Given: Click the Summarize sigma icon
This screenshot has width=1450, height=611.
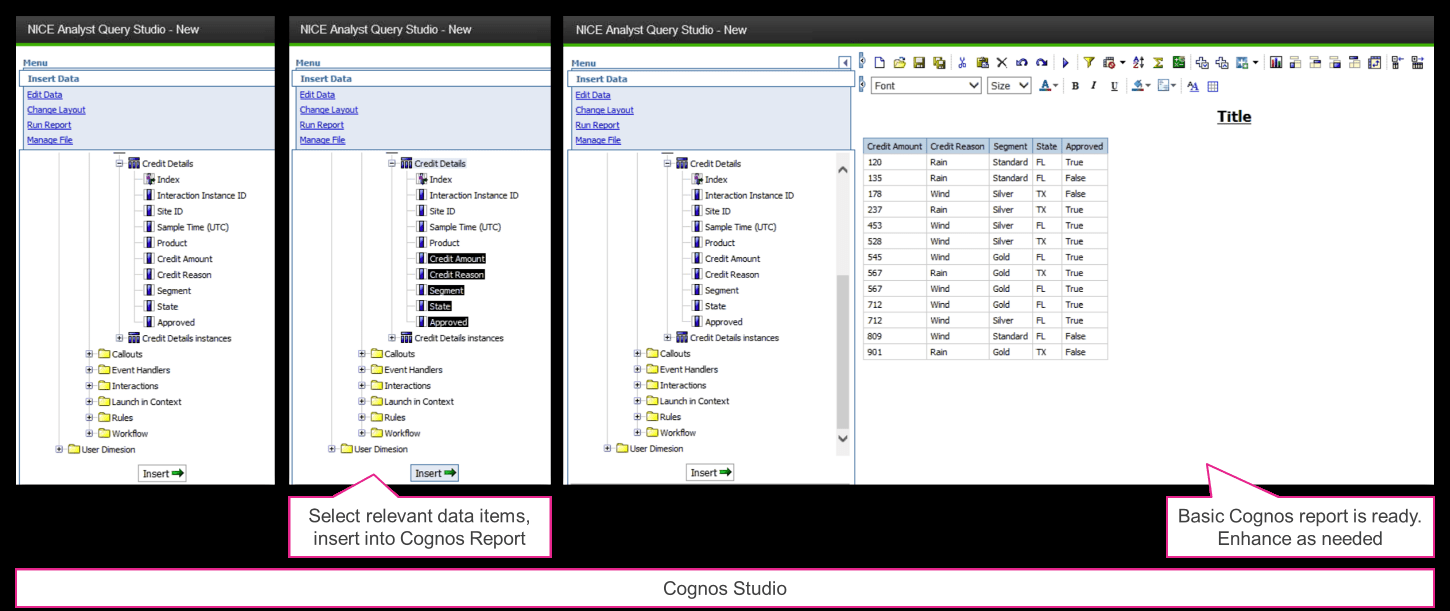Looking at the screenshot, I should coord(1158,62).
